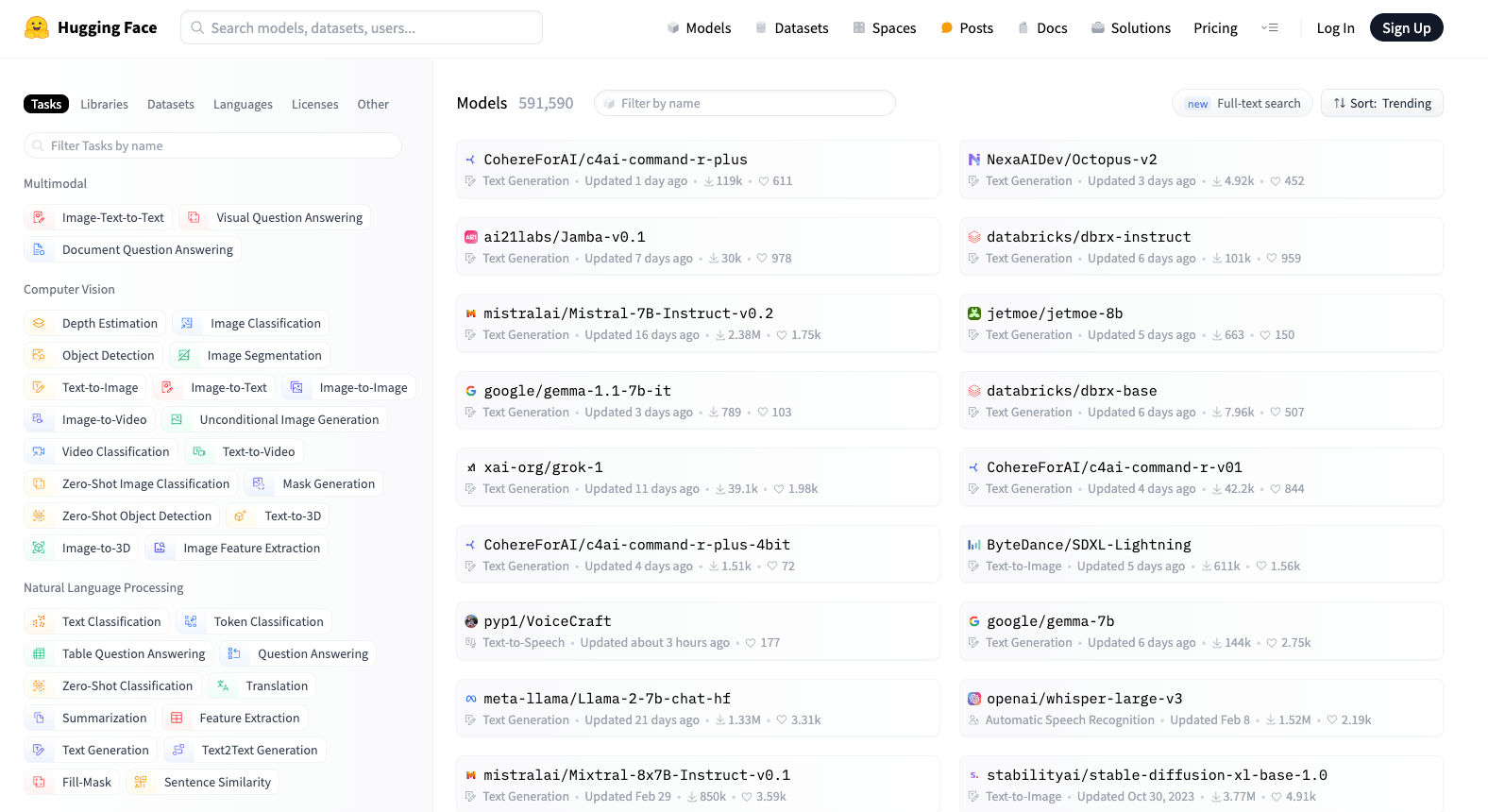Click the meta-llama Meta logo icon
This screenshot has height=812, width=1488.
[x=470, y=699]
